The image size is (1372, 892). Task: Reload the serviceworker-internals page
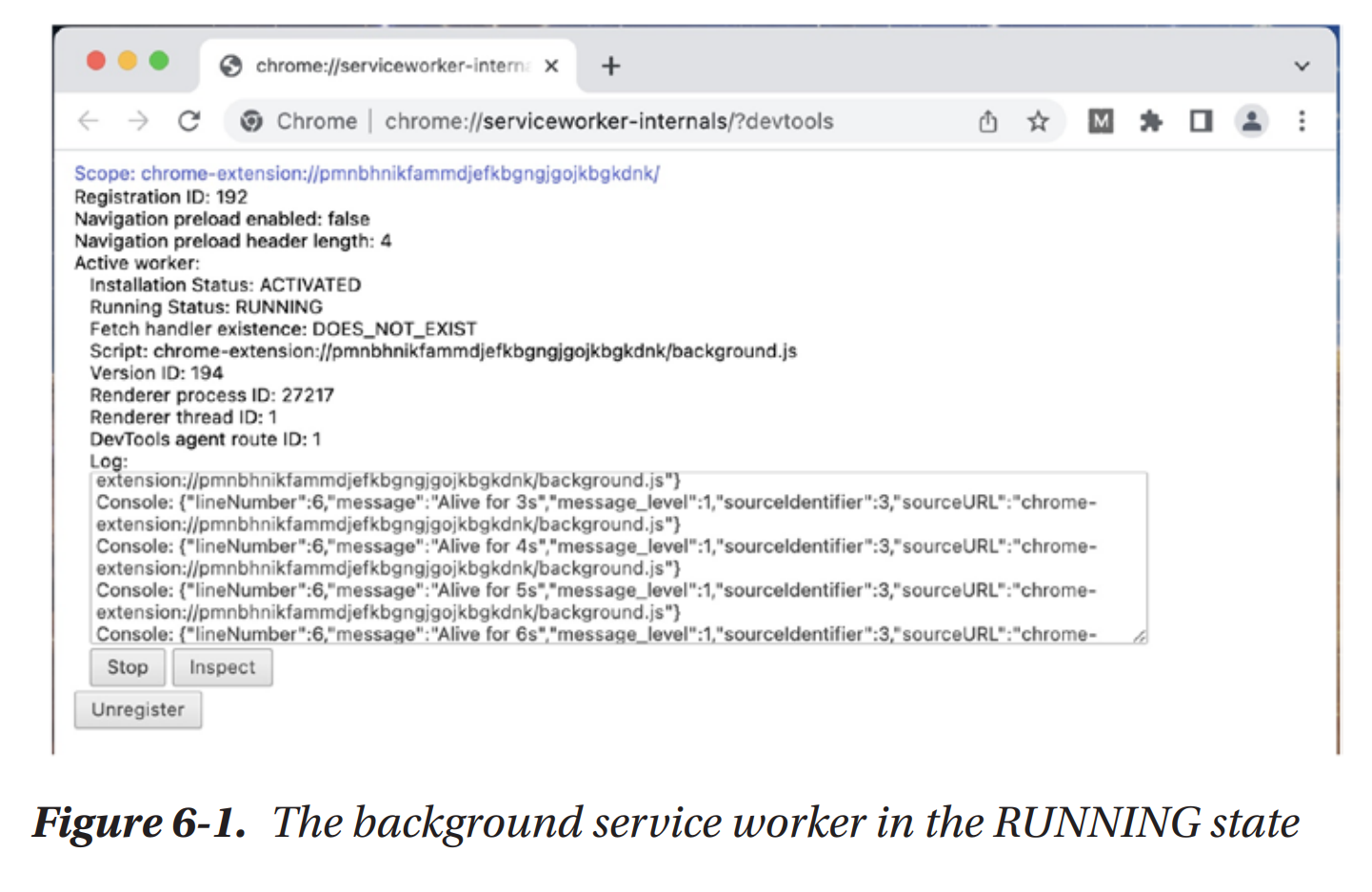pyautogui.click(x=189, y=121)
